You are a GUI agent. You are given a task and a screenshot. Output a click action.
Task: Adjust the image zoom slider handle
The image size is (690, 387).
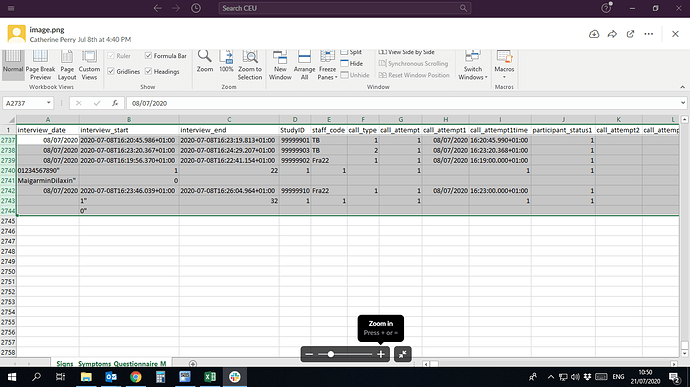pyautogui.click(x=330, y=354)
